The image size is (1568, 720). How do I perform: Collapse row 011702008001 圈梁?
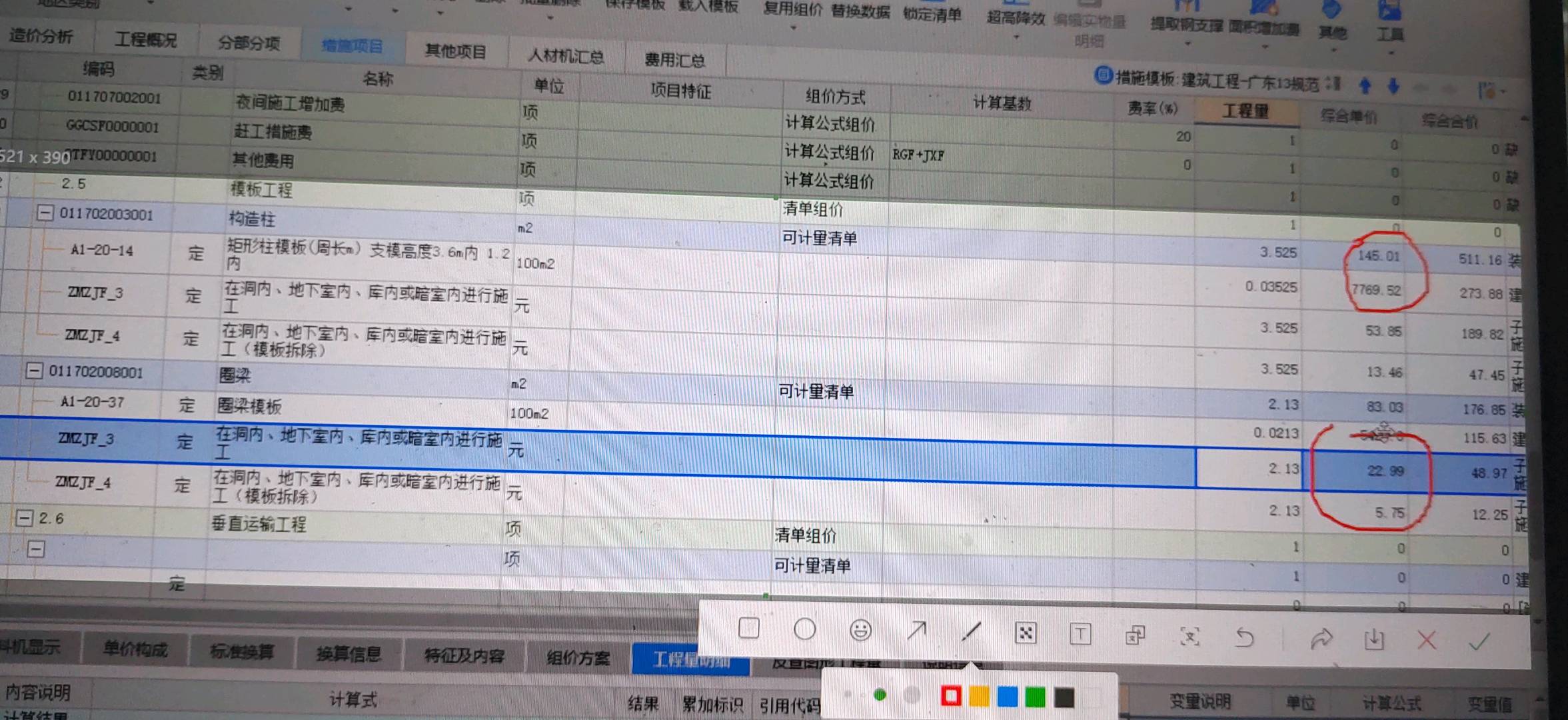34,370
